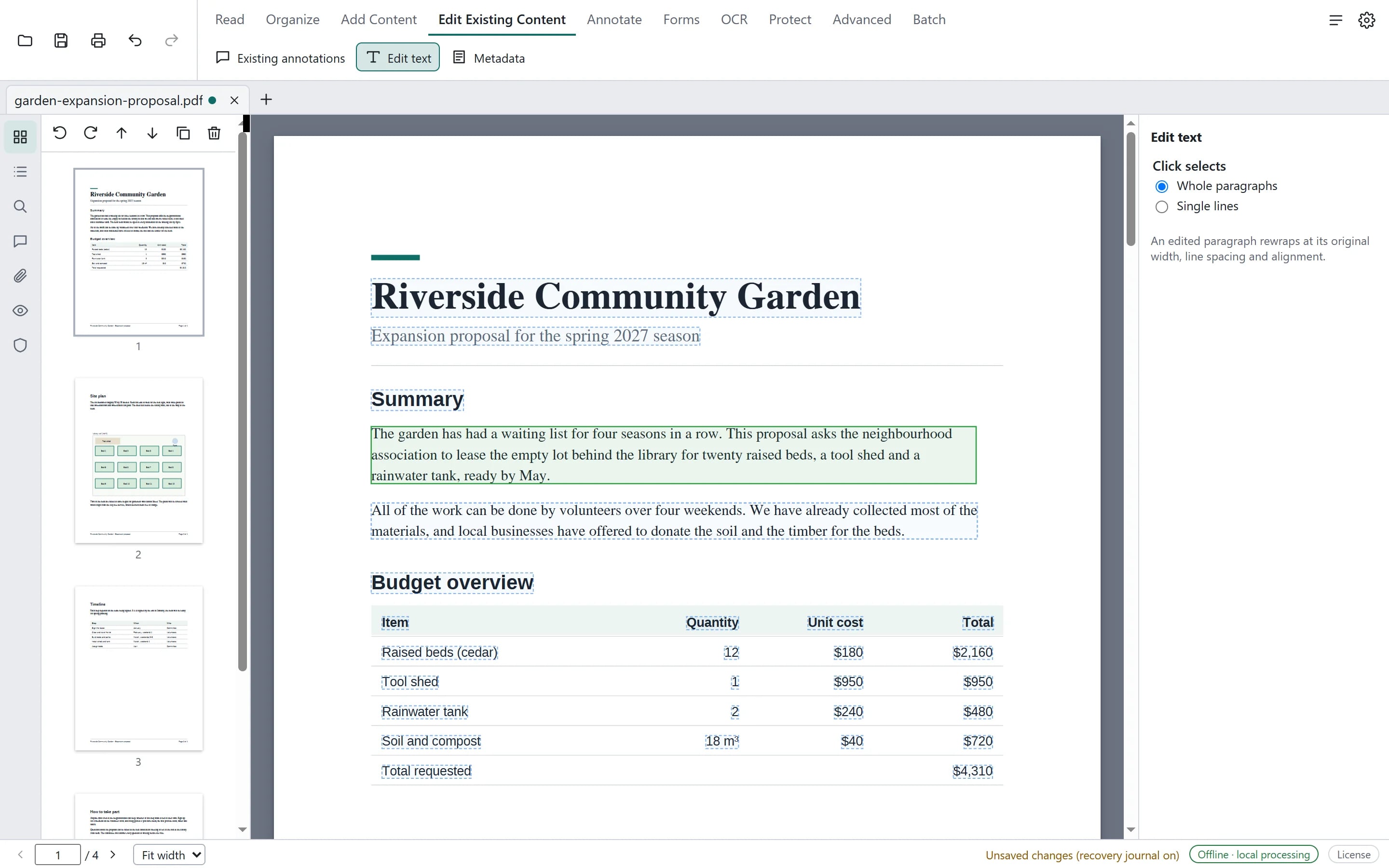
Task: Rotate the selected page clockwise
Action: tap(91, 133)
